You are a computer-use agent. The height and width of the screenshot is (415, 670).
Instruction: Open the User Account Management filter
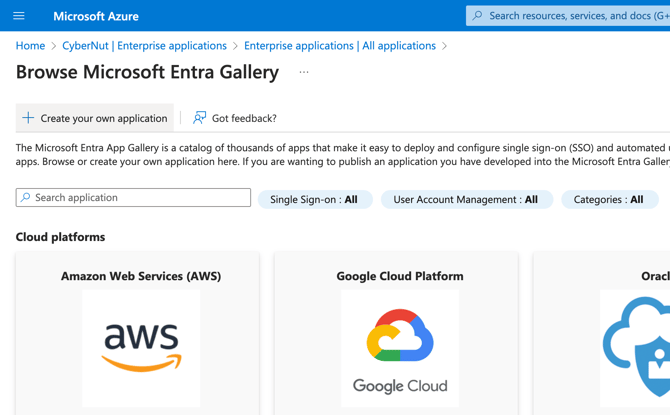click(466, 199)
